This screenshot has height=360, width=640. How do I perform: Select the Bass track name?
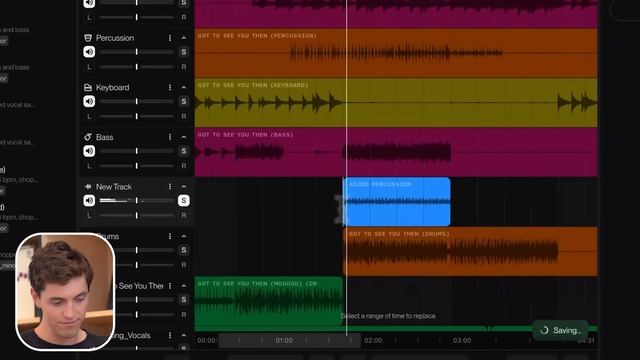pos(104,137)
